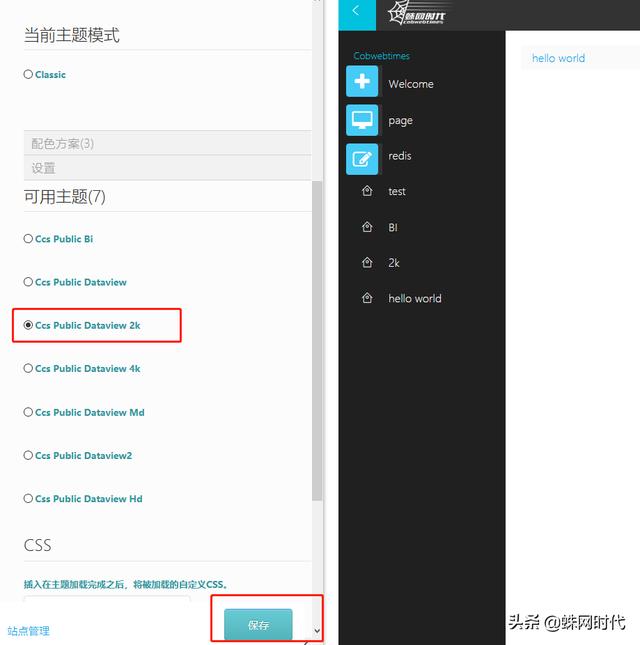Expand the 配色方案(3) section
640x645 pixels.
tap(167, 143)
